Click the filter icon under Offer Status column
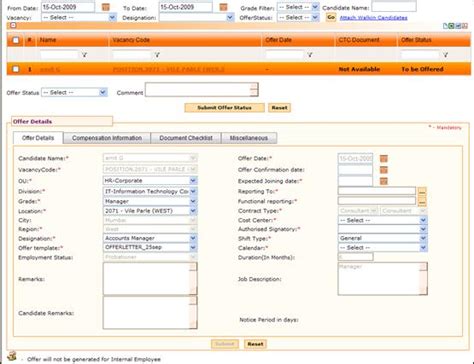The image size is (474, 364). 445,55
